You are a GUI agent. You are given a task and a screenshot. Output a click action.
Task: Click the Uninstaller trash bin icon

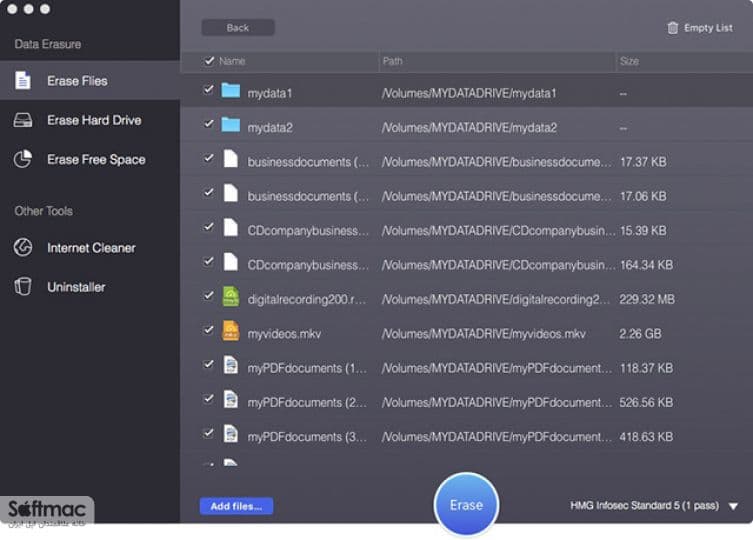[x=23, y=286]
